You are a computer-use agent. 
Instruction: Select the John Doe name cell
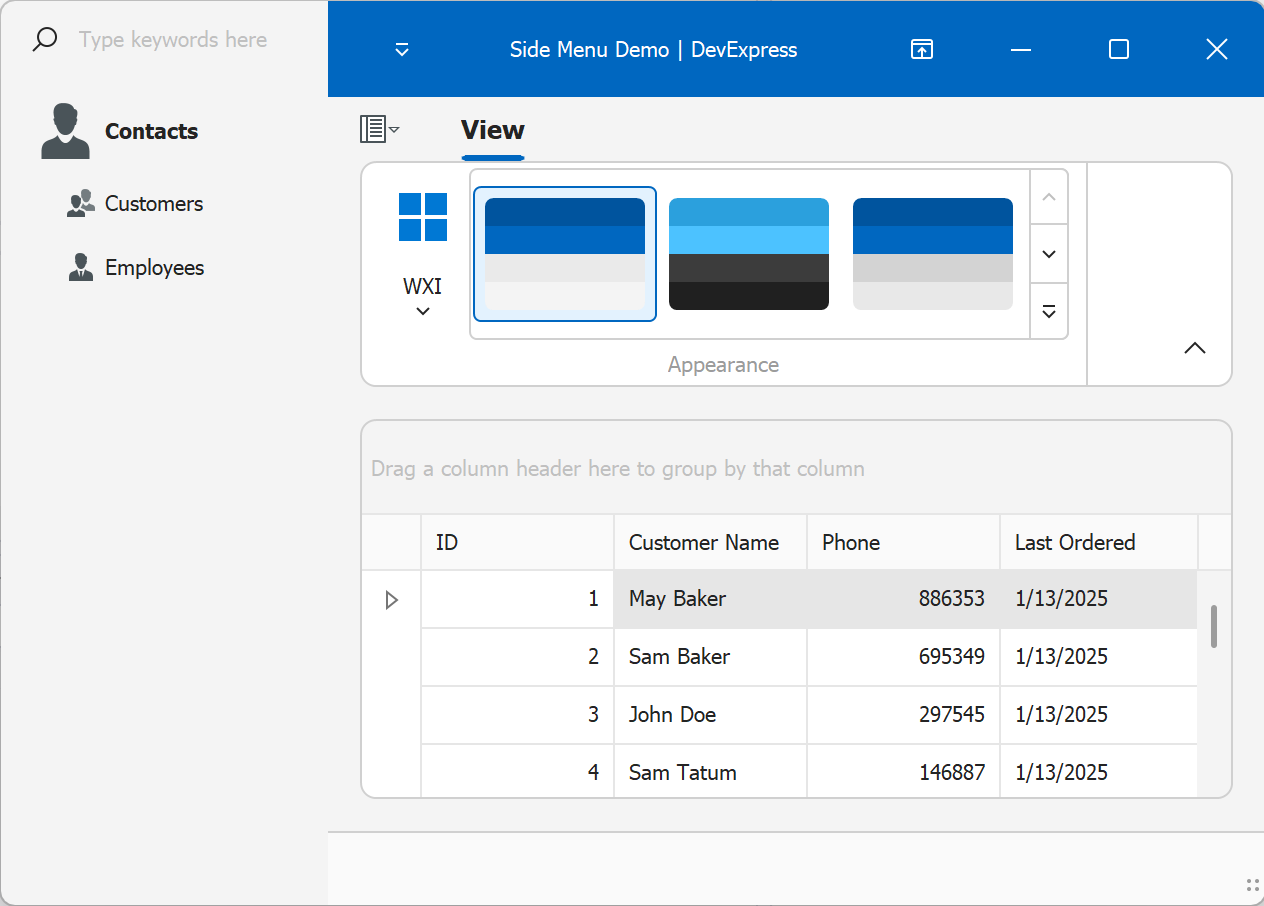(711, 715)
